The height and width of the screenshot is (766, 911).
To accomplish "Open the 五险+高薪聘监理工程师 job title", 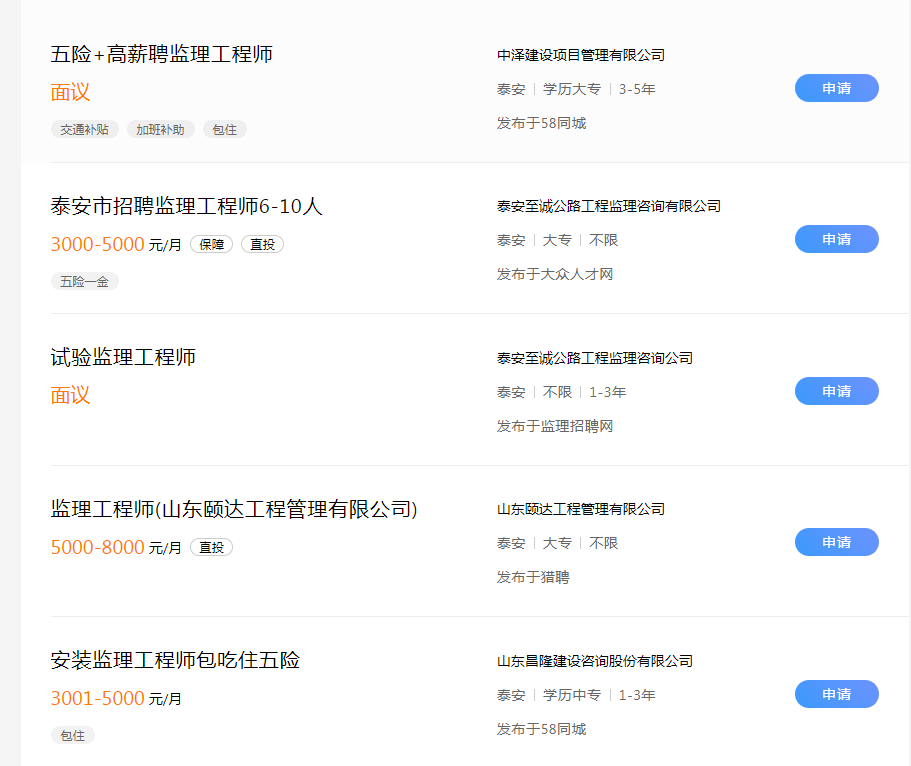I will pyautogui.click(x=162, y=54).
